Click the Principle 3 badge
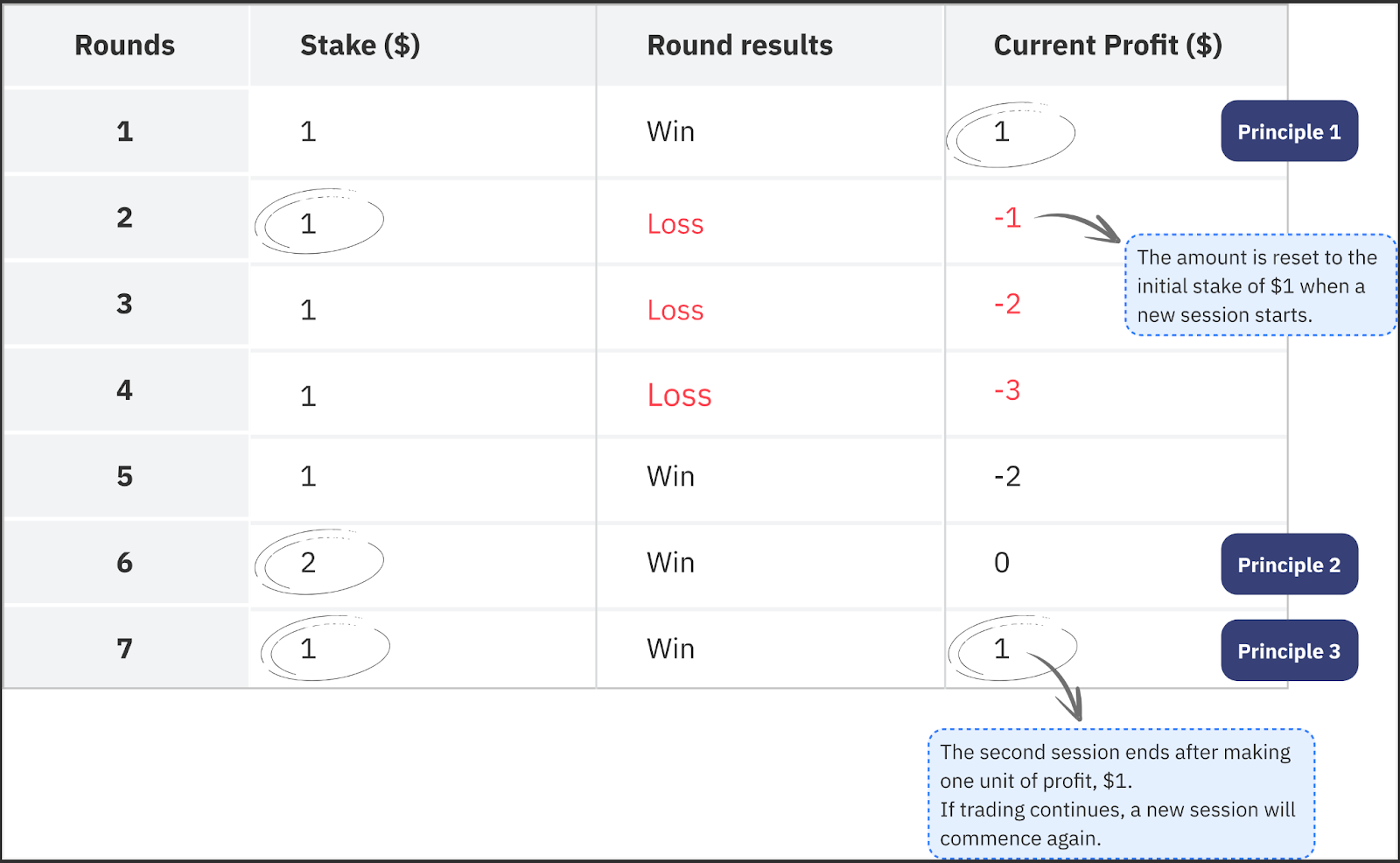Screen dimensions: 1400x863 (x=1289, y=650)
